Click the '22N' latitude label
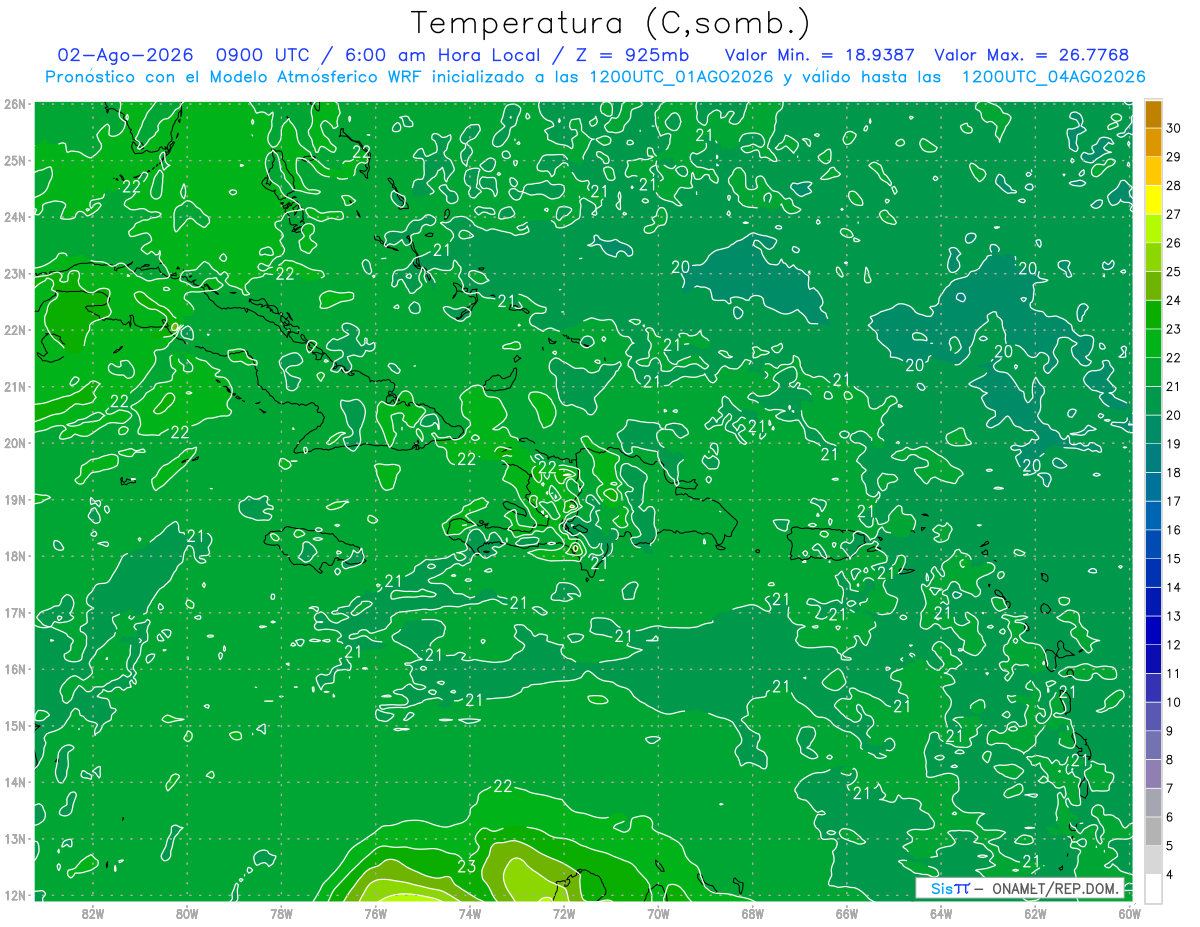 tap(15, 330)
